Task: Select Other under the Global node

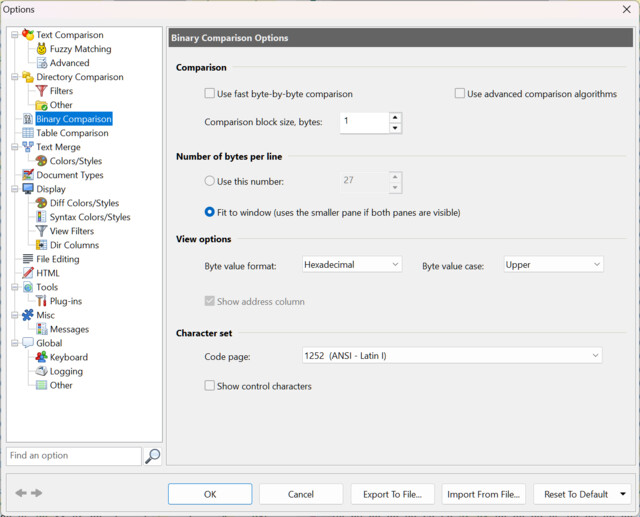Action: click(x=61, y=385)
